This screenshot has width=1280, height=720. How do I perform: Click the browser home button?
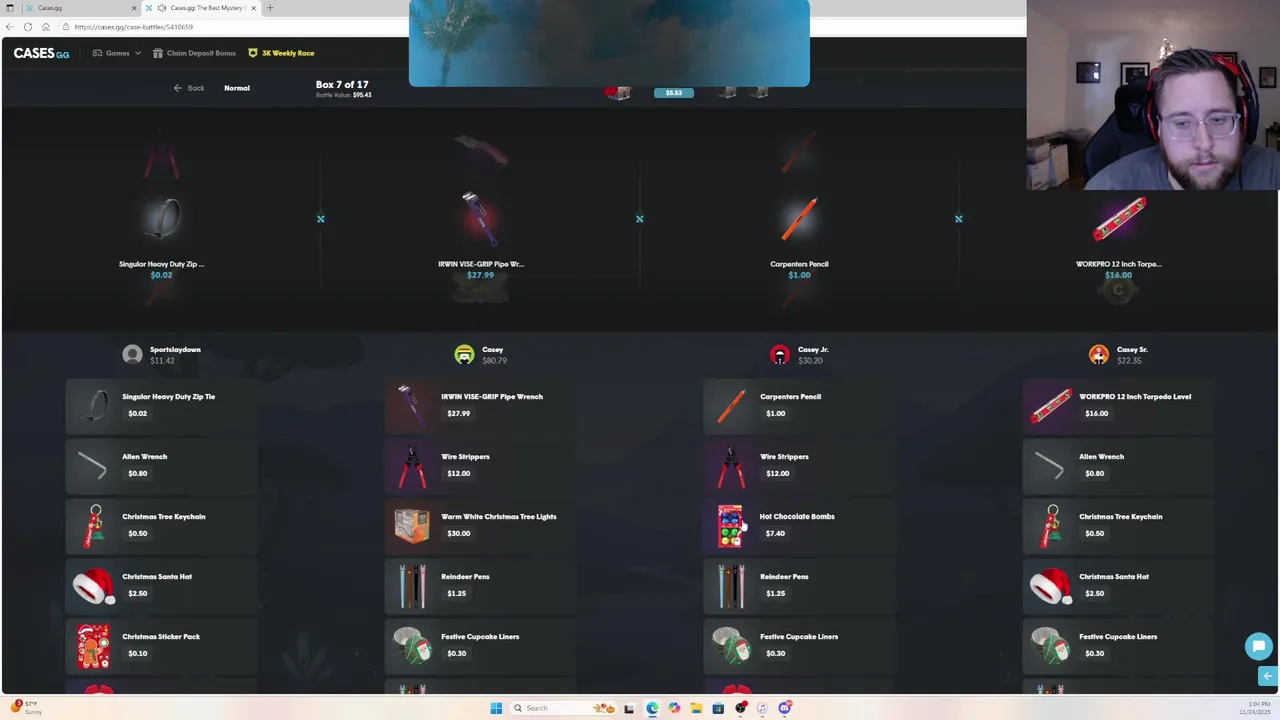tap(45, 27)
